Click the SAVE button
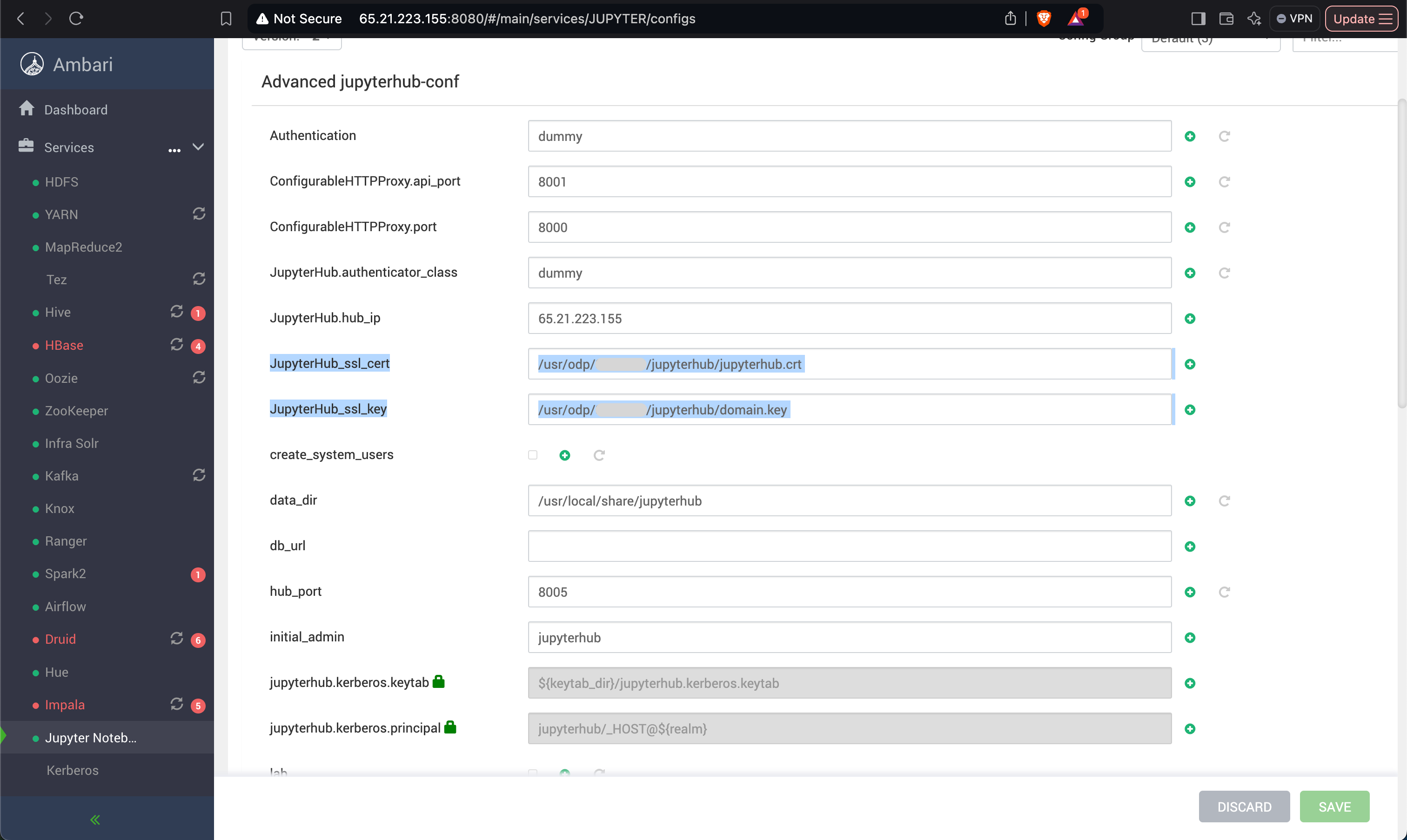This screenshot has height=840, width=1407. tap(1334, 807)
